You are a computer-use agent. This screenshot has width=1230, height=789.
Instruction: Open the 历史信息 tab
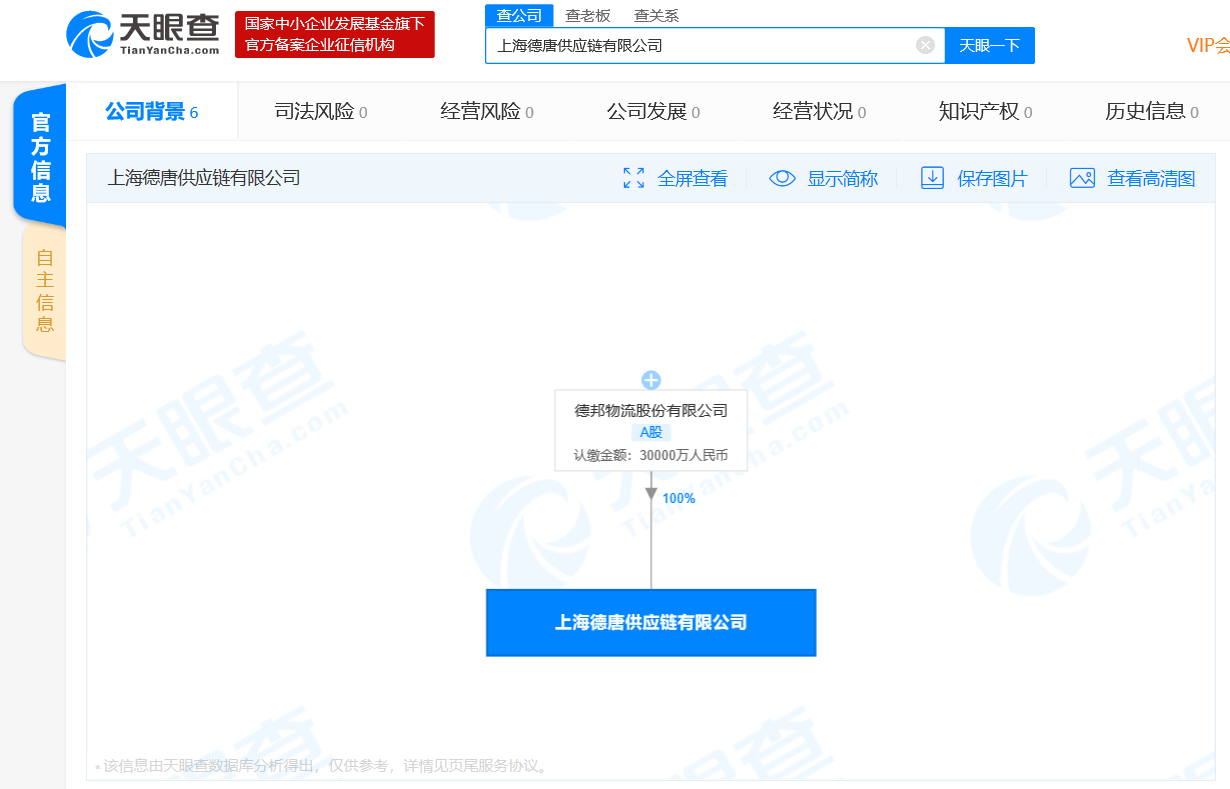[x=1151, y=112]
